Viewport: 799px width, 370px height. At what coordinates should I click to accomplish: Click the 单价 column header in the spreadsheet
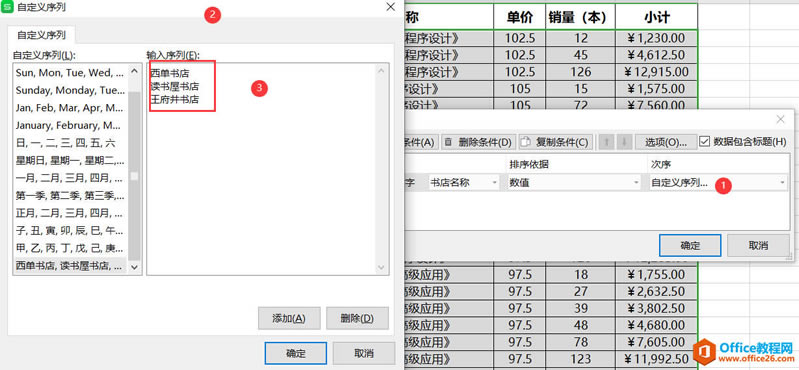click(520, 17)
